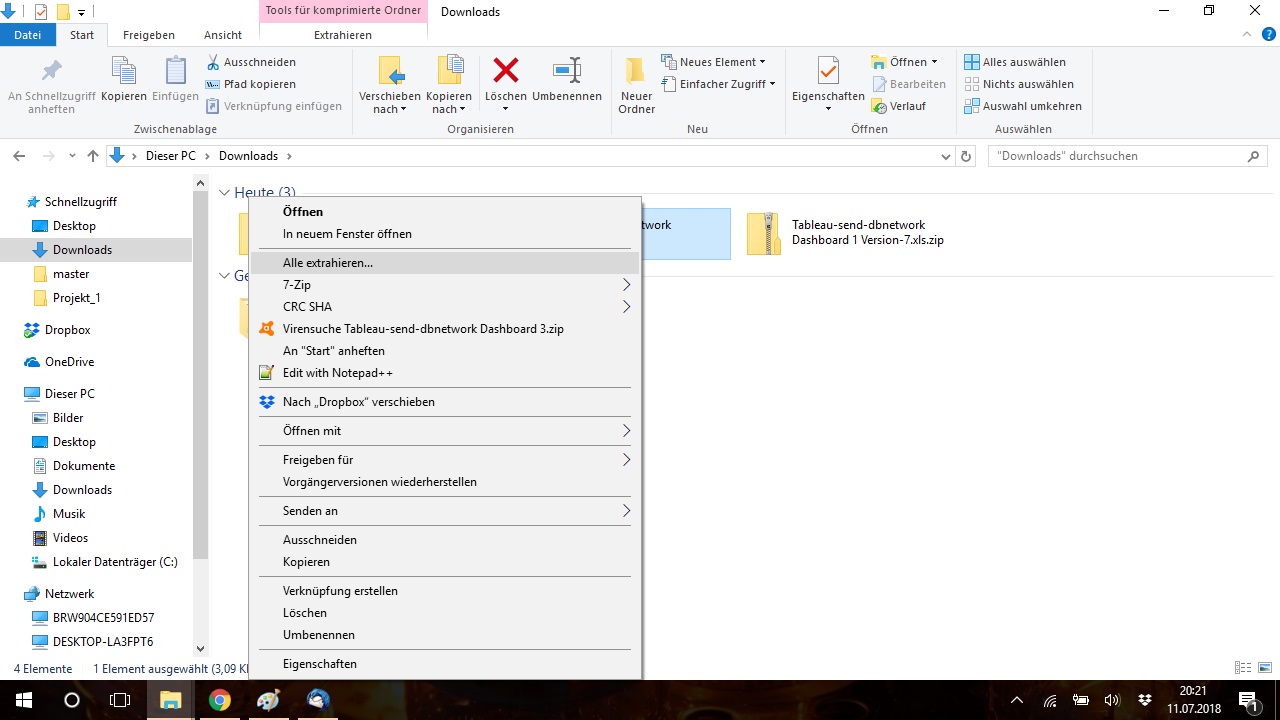Refresh the Downloads folder view

[x=966, y=156]
